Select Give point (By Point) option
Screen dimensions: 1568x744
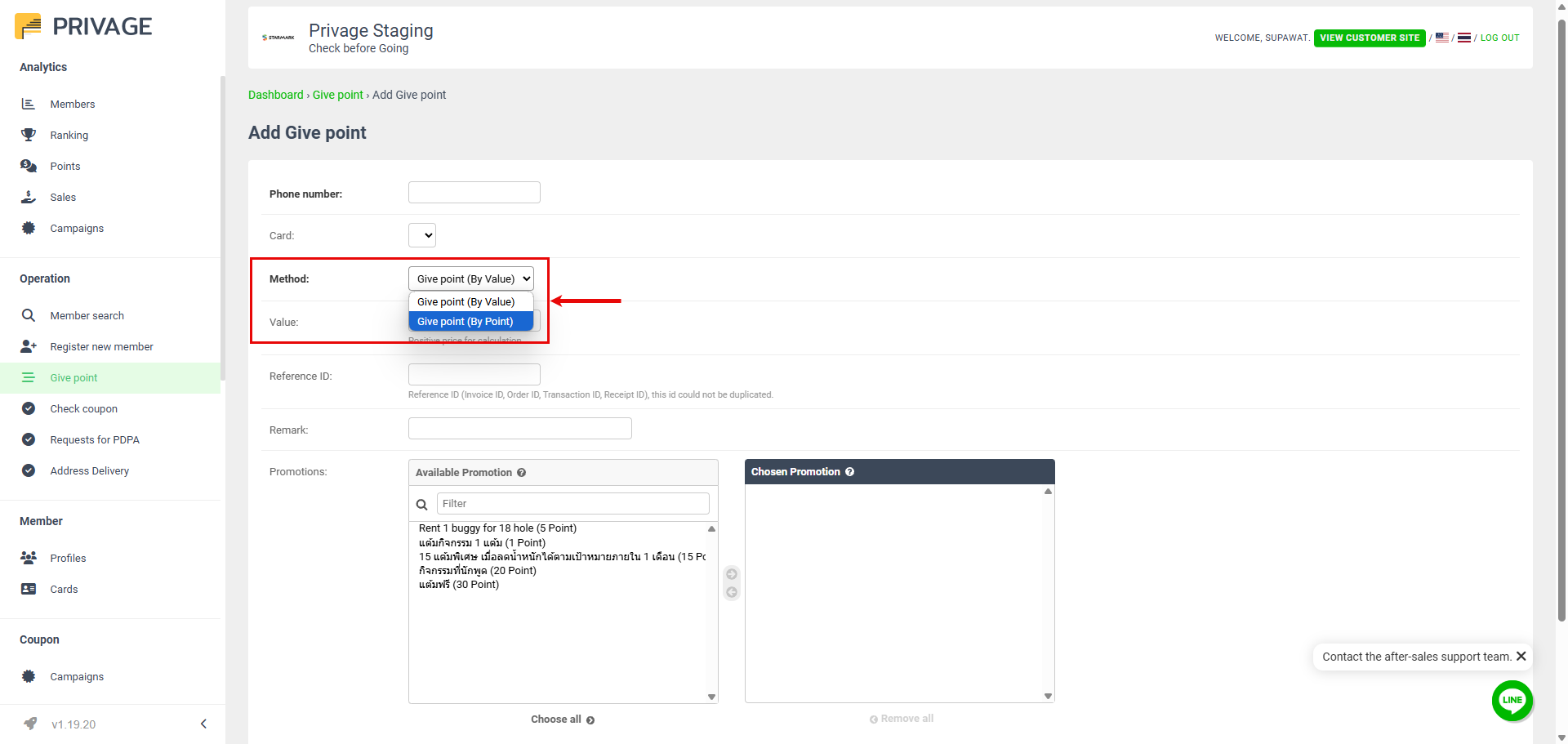pos(465,322)
